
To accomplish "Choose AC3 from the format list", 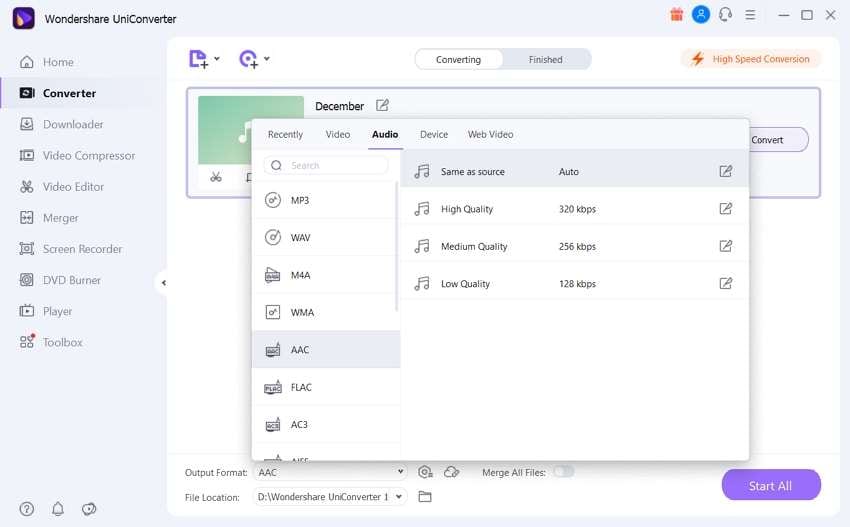I will tap(325, 425).
